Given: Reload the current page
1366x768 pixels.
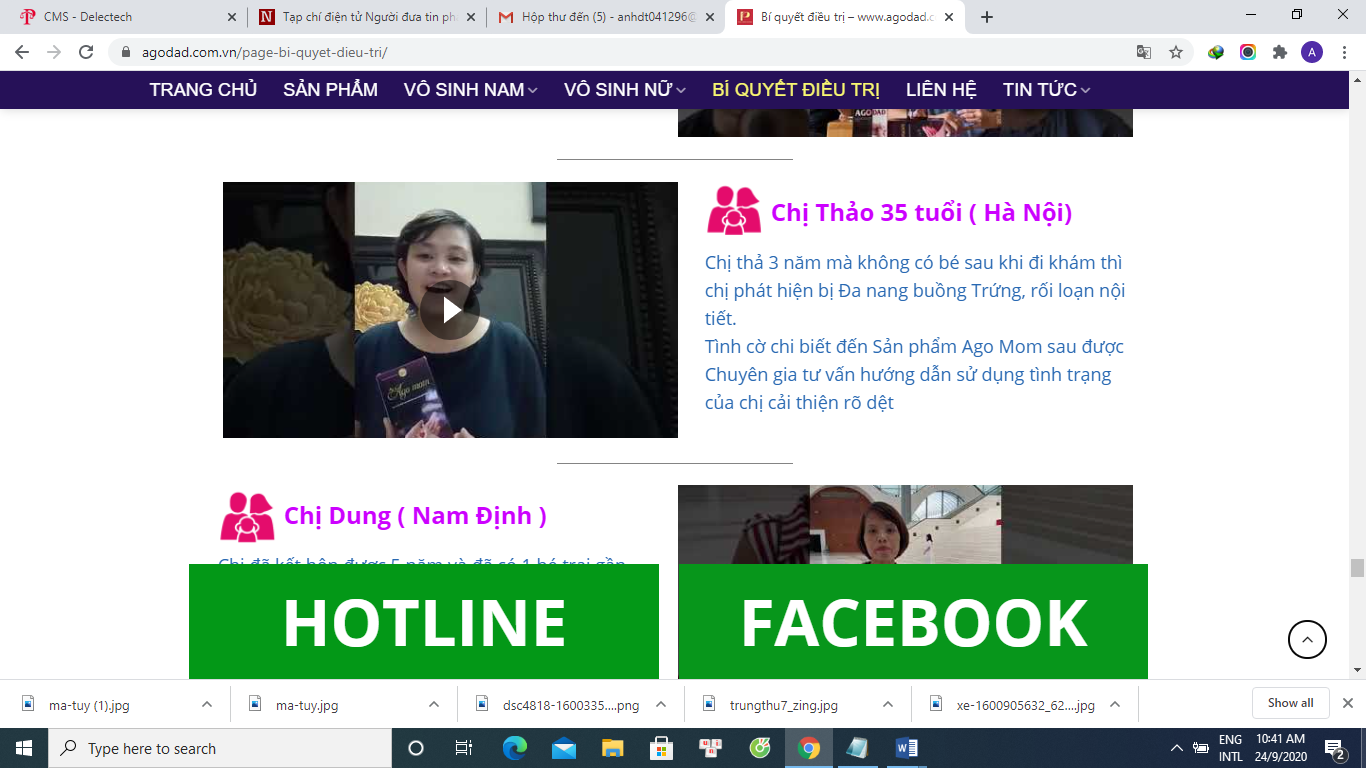Looking at the screenshot, I should pyautogui.click(x=86, y=52).
